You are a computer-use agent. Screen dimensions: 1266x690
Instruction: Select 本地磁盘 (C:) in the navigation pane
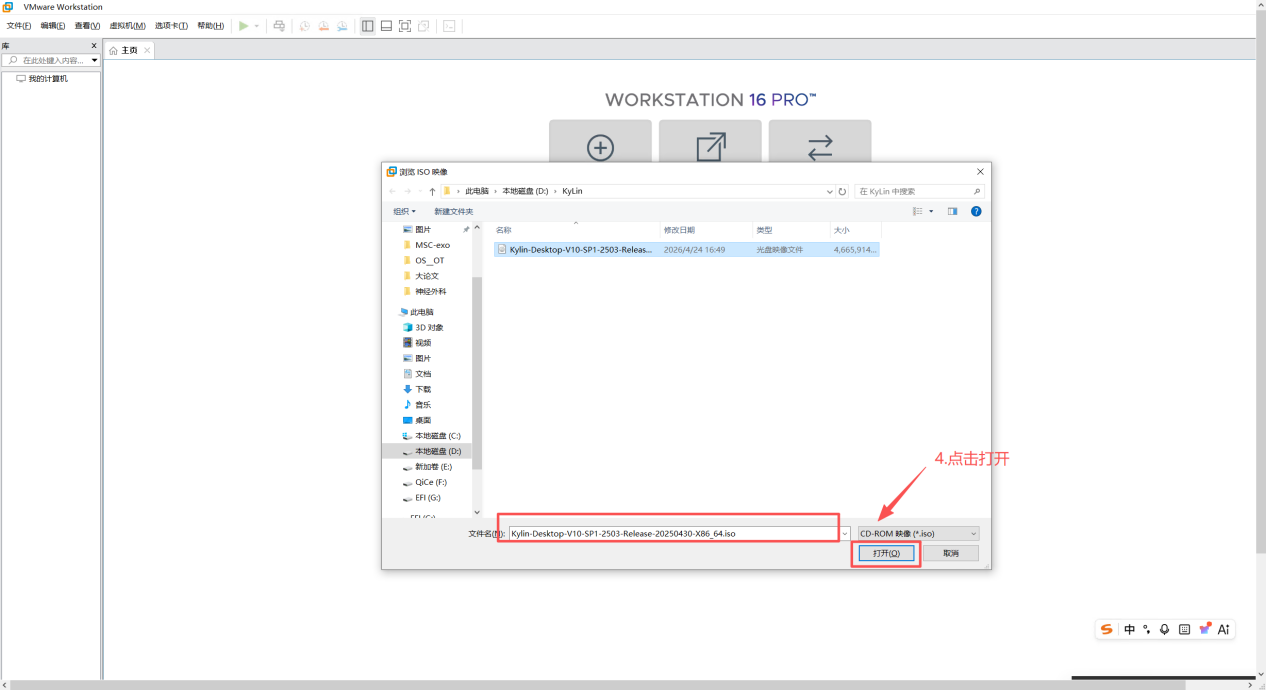[x=438, y=436]
